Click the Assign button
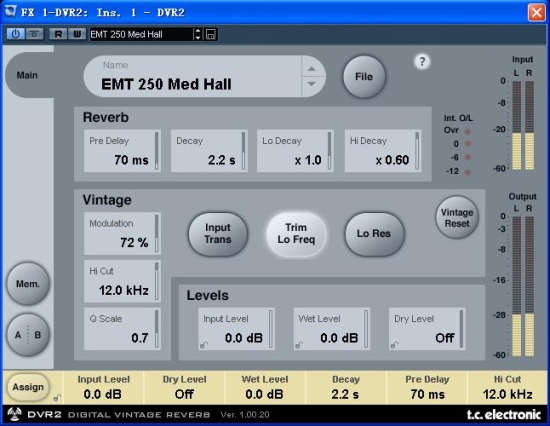This screenshot has height=426, width=550. 28,387
